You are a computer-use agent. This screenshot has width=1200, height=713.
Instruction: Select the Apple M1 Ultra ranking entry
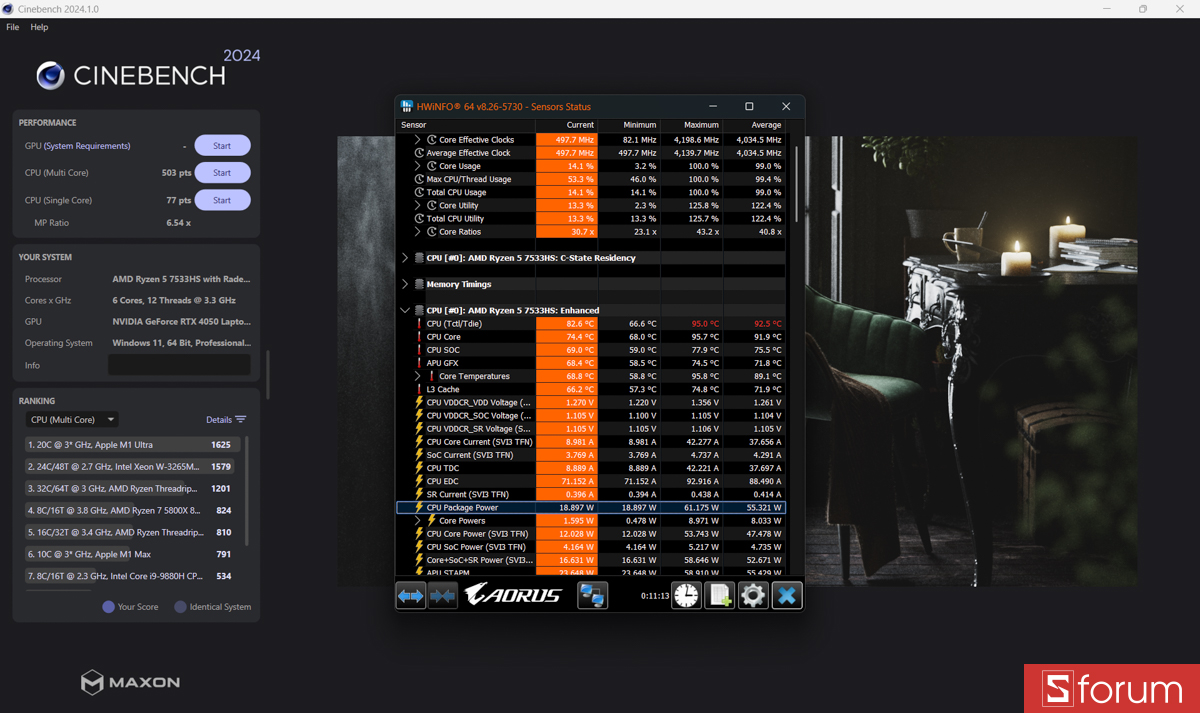[134, 444]
